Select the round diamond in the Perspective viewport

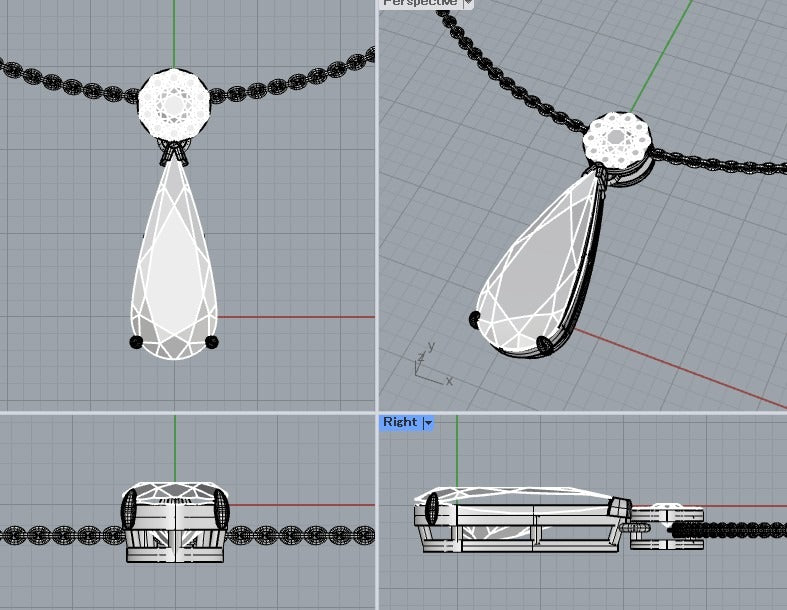[x=617, y=140]
